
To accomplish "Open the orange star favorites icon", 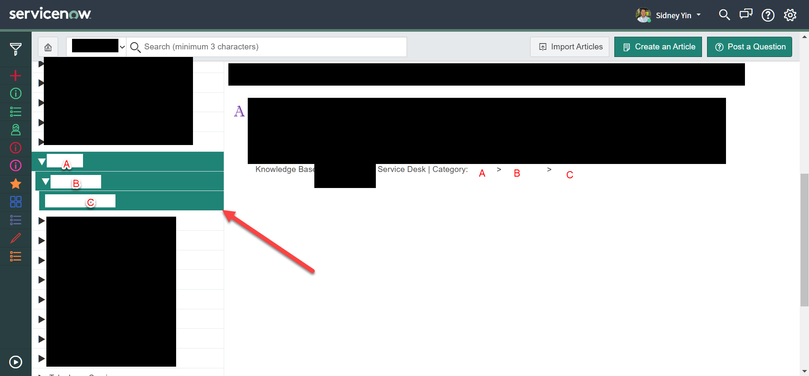I will pyautogui.click(x=15, y=184).
